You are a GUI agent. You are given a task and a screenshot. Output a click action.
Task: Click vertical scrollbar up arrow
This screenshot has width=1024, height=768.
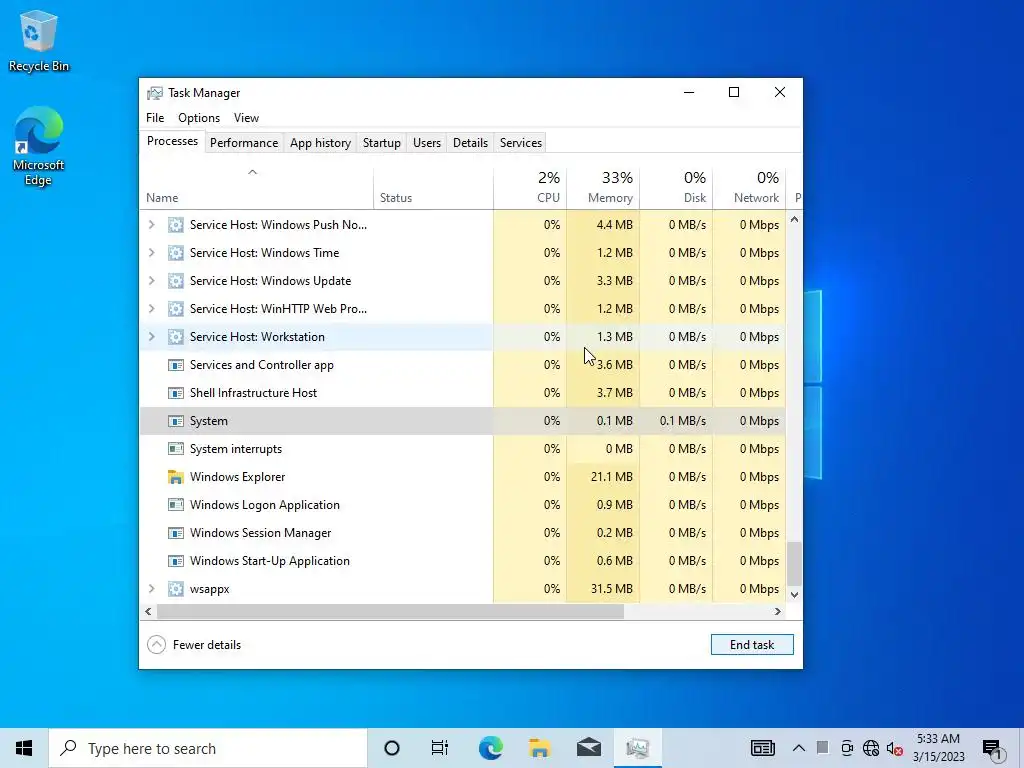(794, 220)
